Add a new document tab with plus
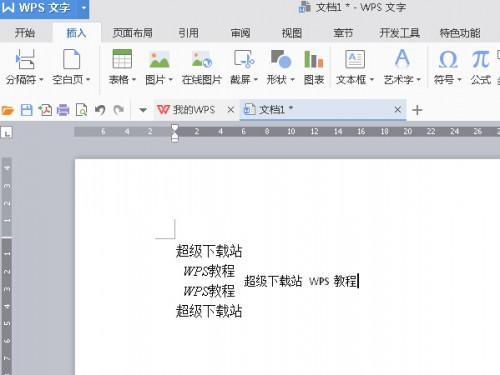 [x=417, y=110]
